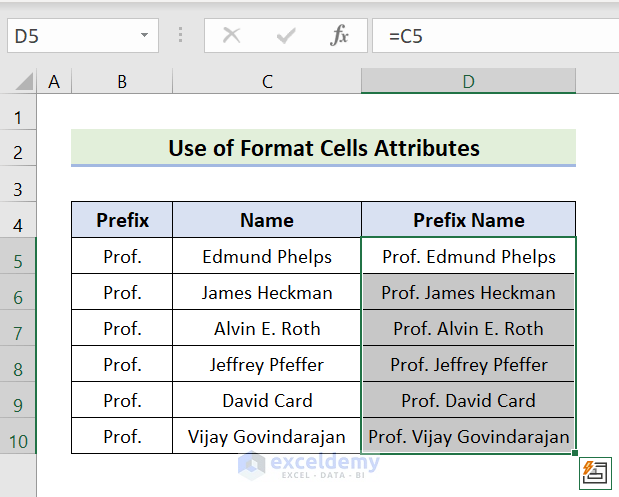The height and width of the screenshot is (497, 619).
Task: Select cell containing Vijay Govindarajan name
Action: pyautogui.click(x=267, y=437)
